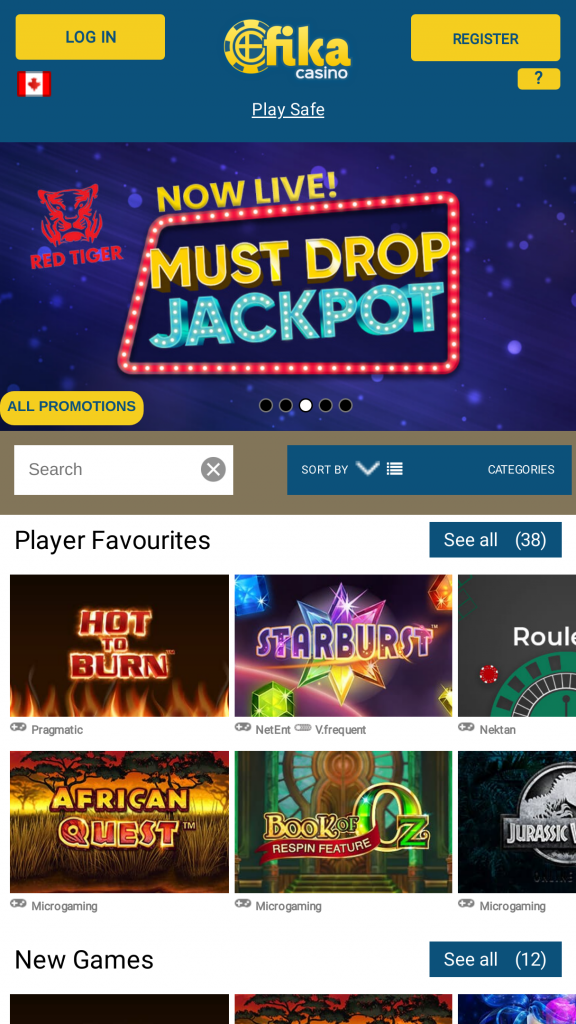Image resolution: width=576 pixels, height=1024 pixels.
Task: Click the V.frequent payout icon under Starburst
Action: tap(302, 728)
